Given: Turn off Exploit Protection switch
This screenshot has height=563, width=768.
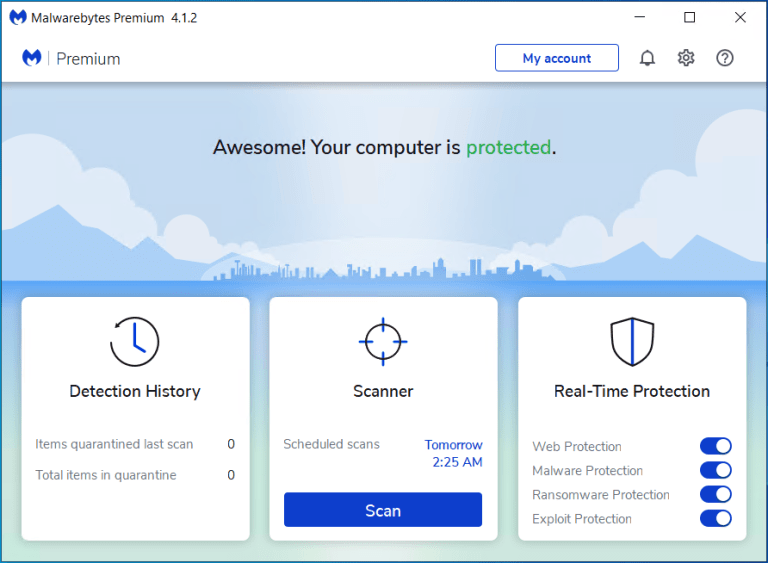Looking at the screenshot, I should point(716,518).
